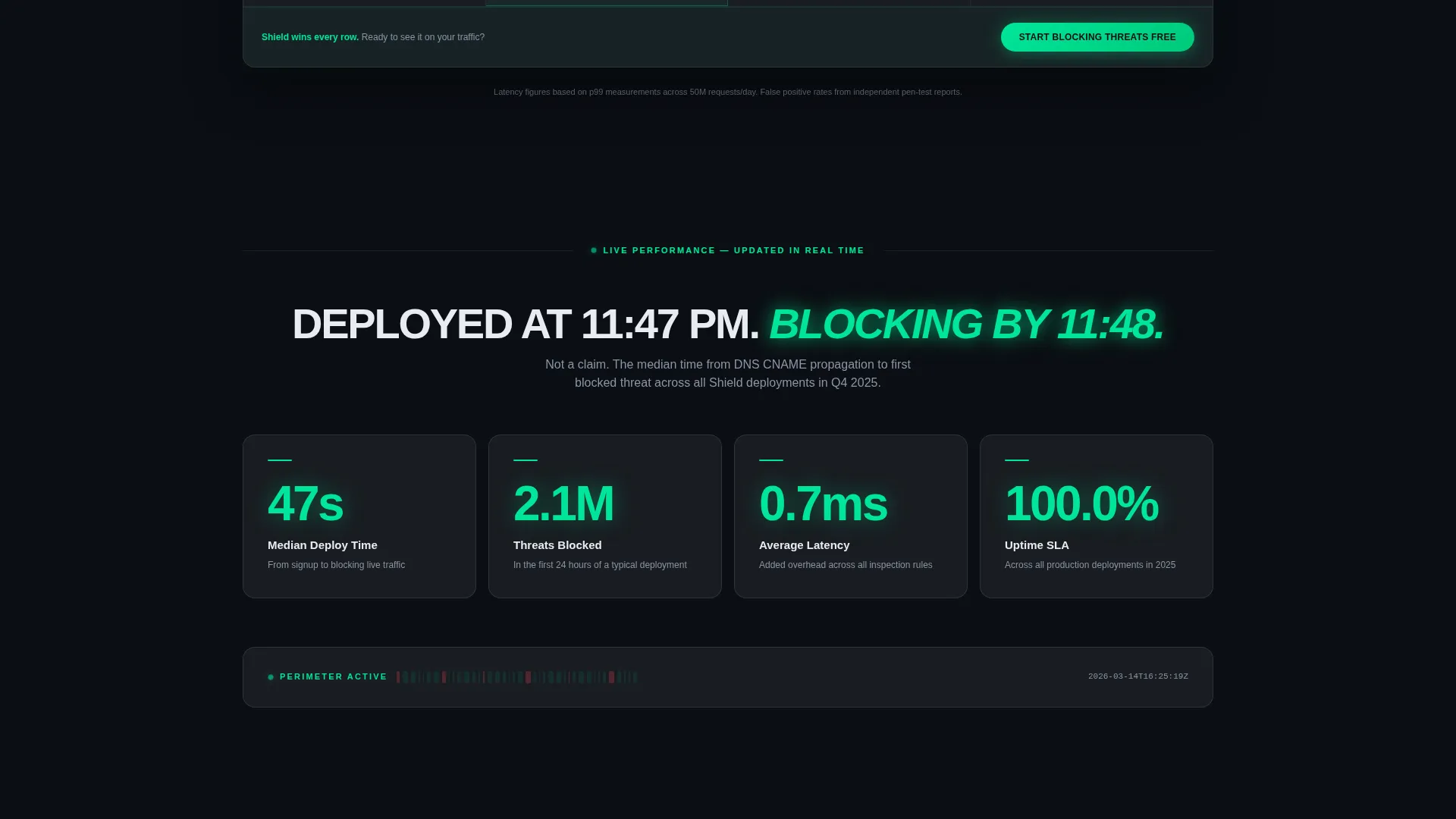The height and width of the screenshot is (819, 1456).
Task: Click "In the first 24 hours" description
Action: click(x=600, y=565)
